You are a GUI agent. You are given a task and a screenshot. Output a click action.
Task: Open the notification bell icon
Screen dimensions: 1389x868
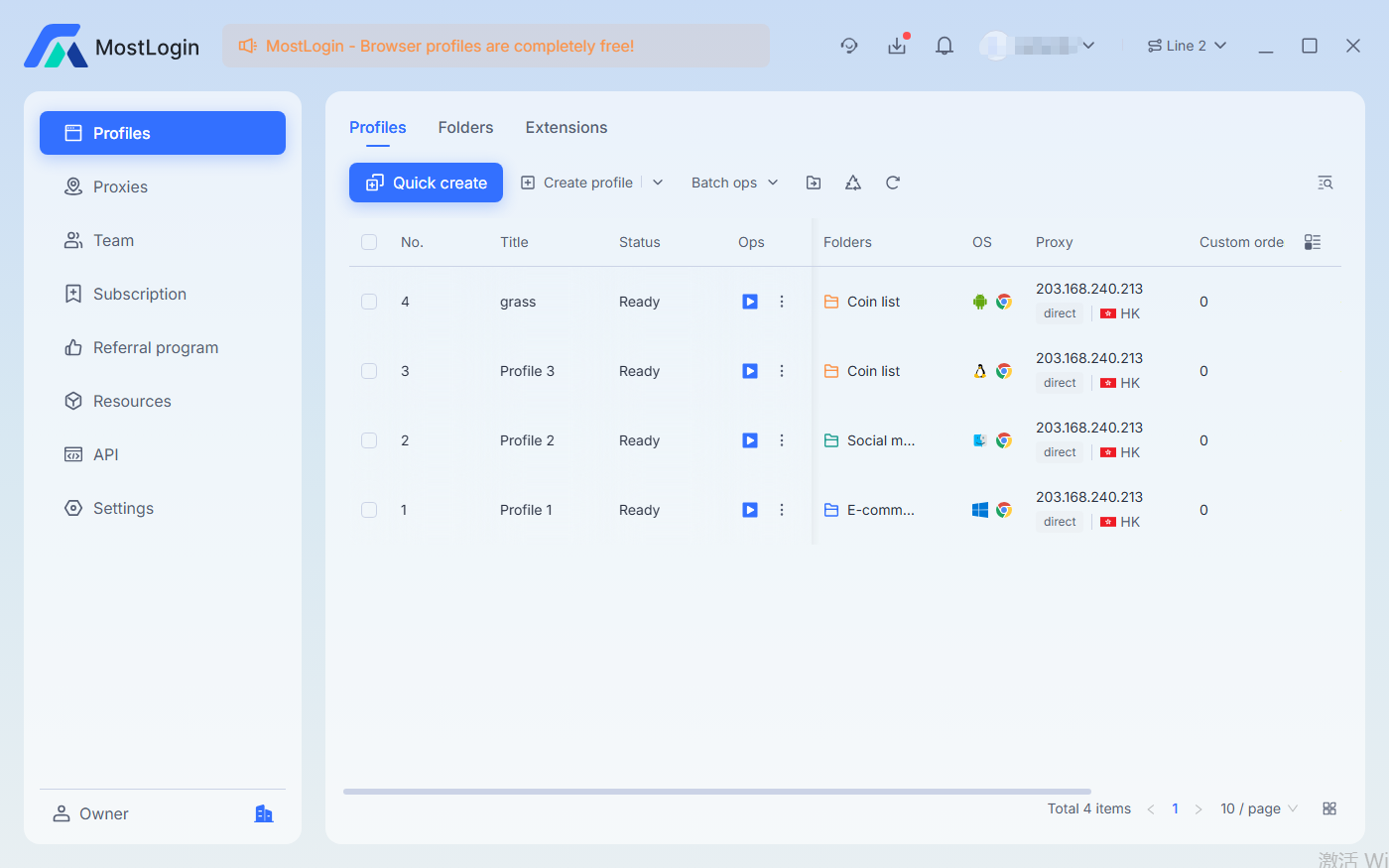click(944, 46)
